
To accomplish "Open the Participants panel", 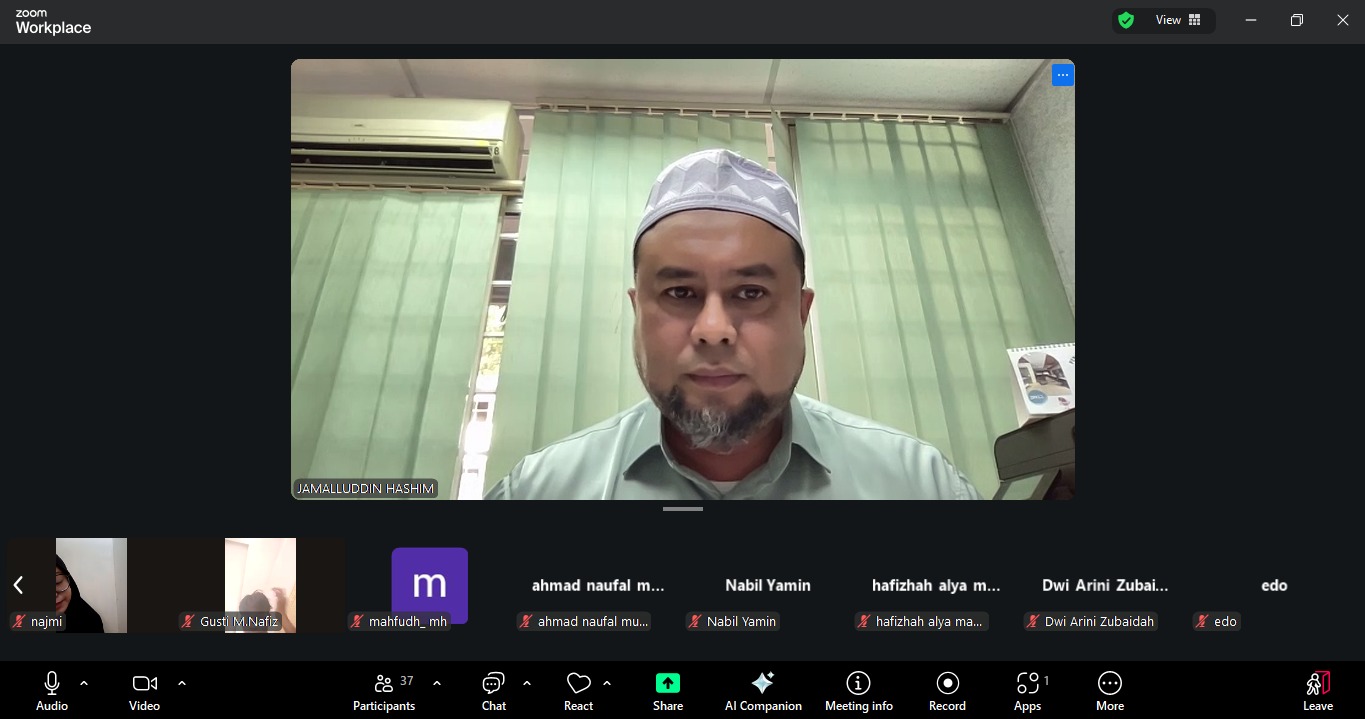I will pyautogui.click(x=384, y=691).
